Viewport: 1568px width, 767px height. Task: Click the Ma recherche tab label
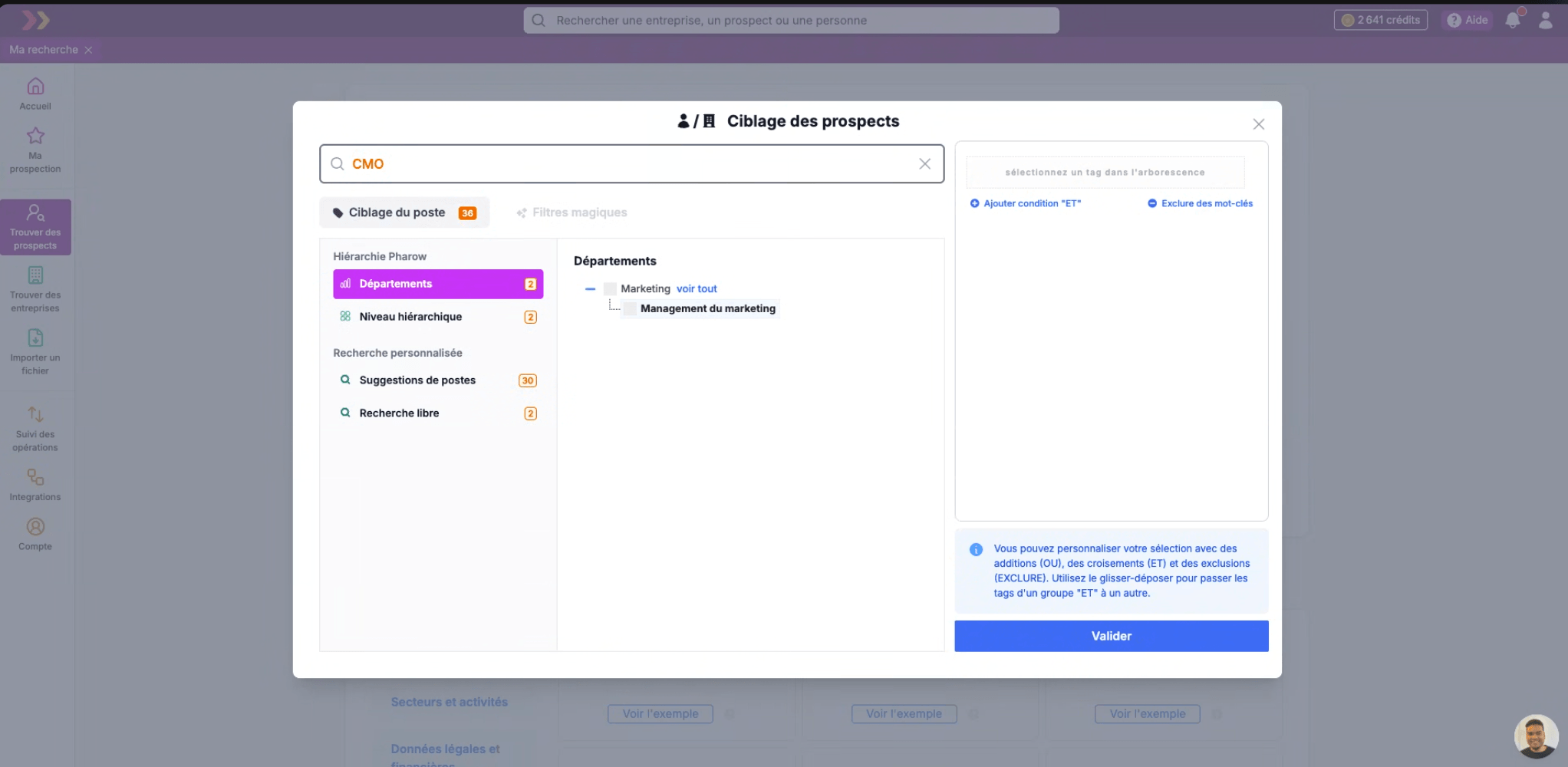44,50
